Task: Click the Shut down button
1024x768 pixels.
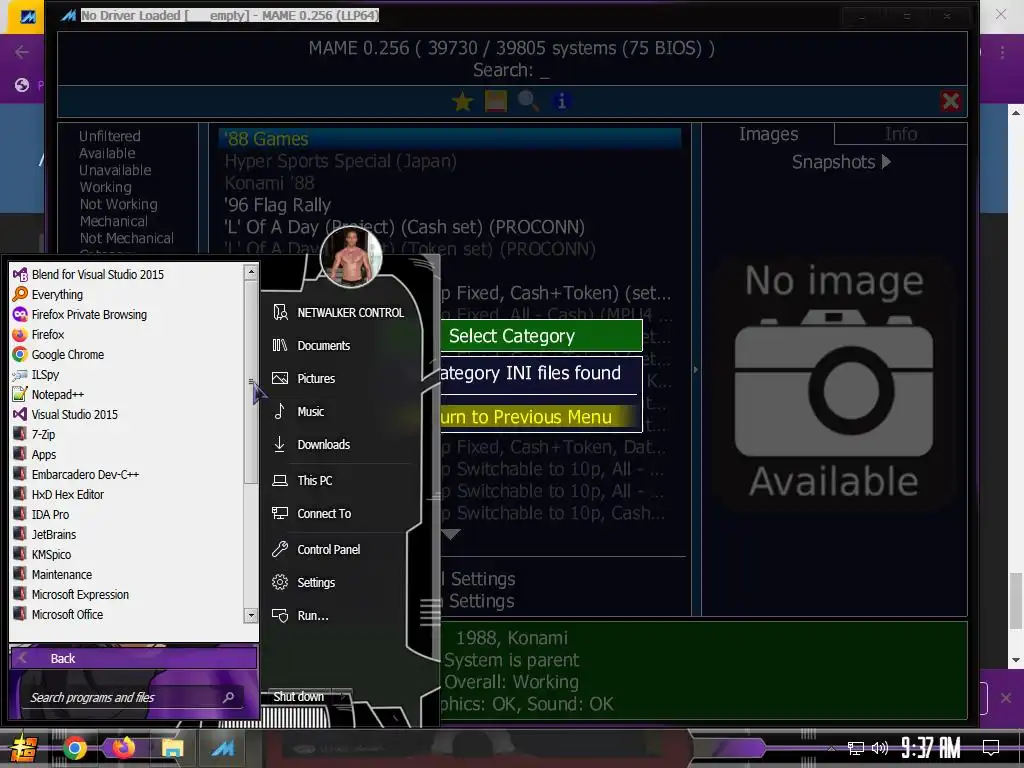Action: 298,697
